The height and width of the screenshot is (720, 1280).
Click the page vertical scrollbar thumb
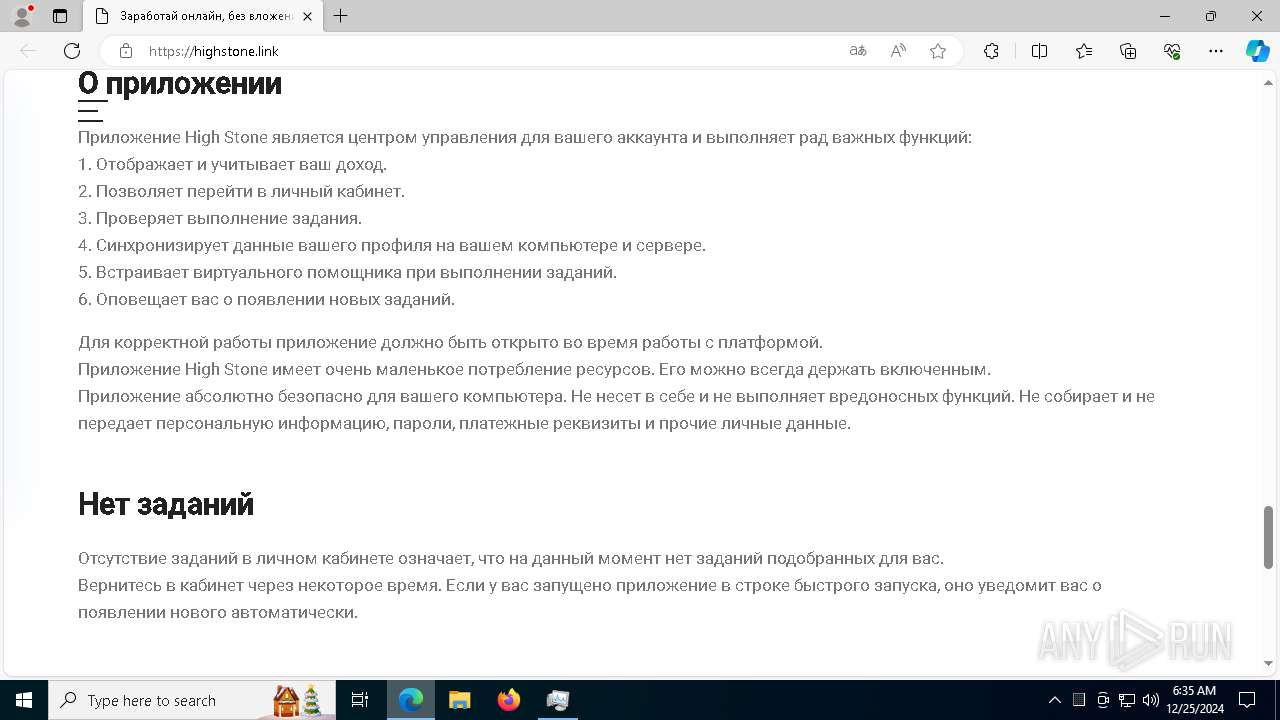coord(1269,537)
